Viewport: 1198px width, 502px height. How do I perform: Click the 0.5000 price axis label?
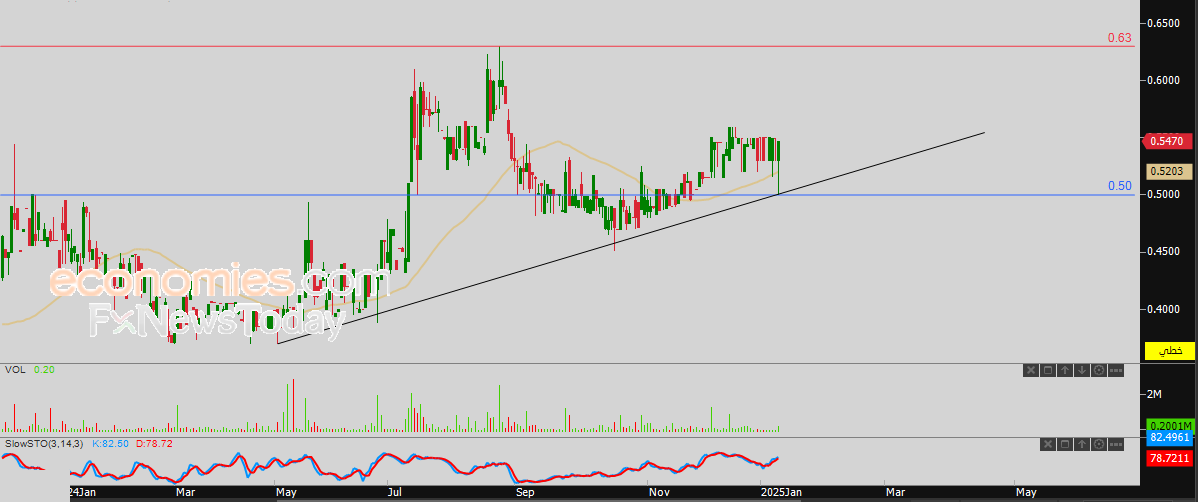click(x=1166, y=195)
